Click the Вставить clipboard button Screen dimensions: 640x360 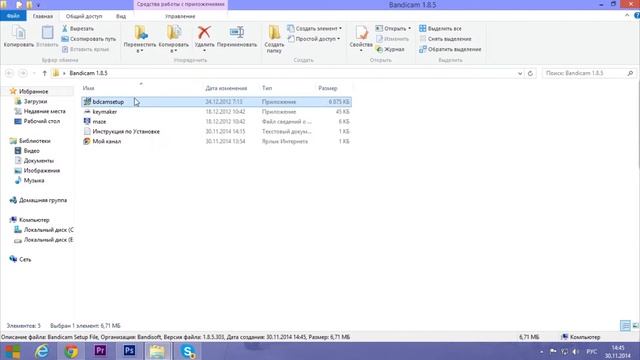point(47,36)
